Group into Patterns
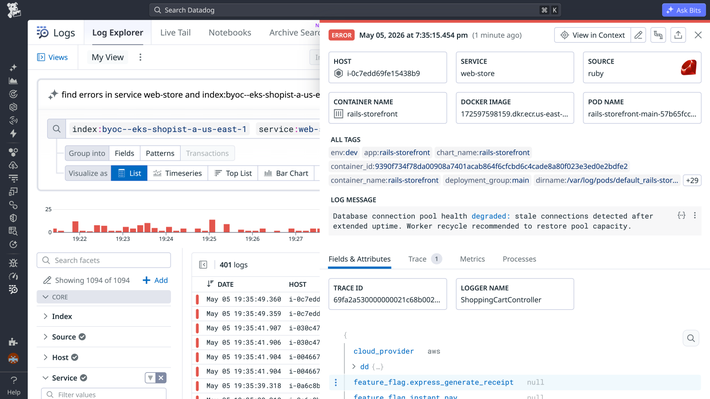The width and height of the screenshot is (710, 399). (160, 153)
